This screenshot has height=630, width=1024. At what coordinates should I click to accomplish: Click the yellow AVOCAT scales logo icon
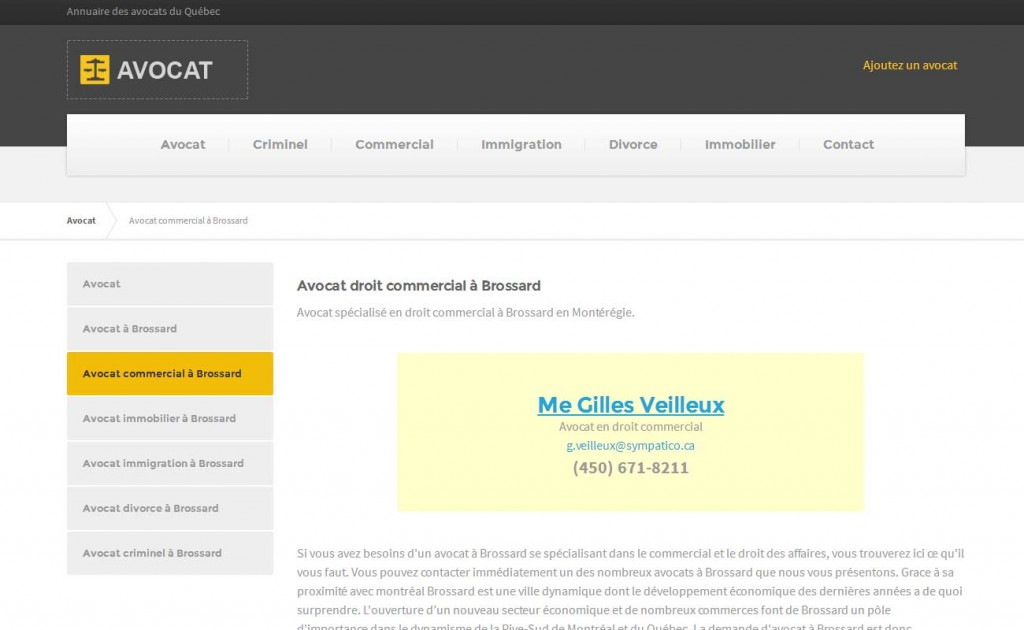pos(93,69)
